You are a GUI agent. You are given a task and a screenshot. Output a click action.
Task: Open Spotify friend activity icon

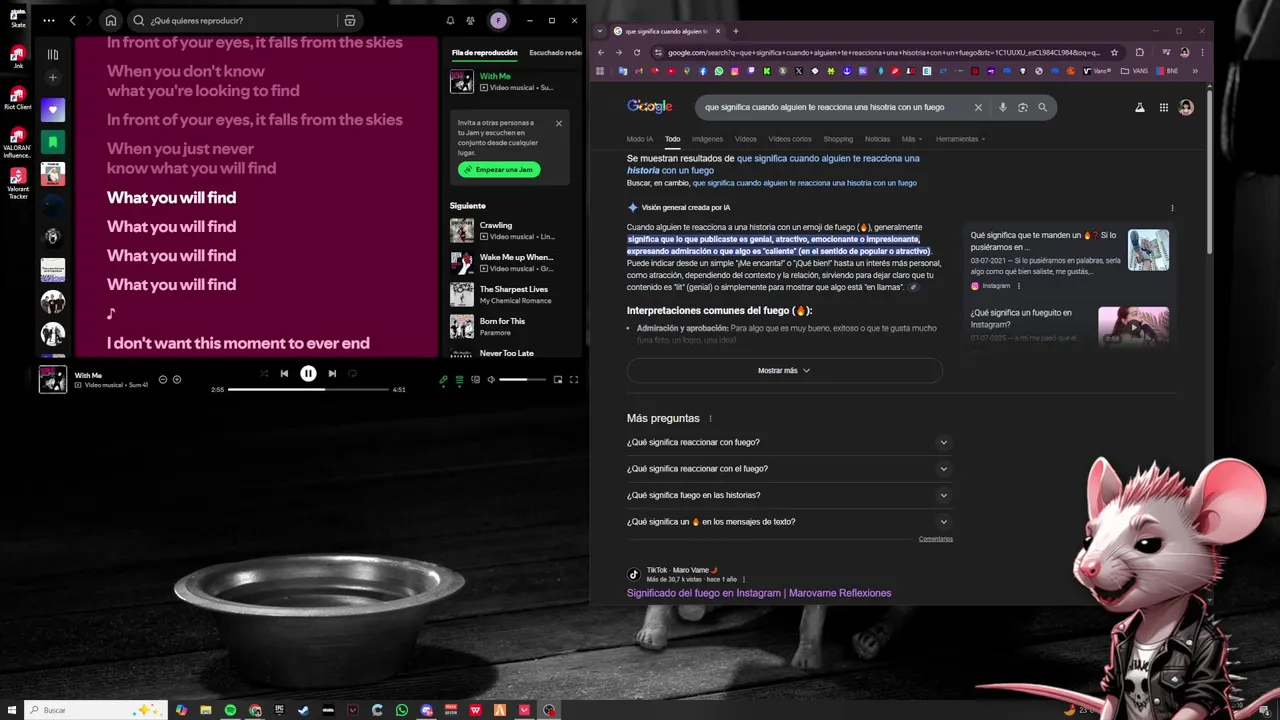click(x=471, y=20)
